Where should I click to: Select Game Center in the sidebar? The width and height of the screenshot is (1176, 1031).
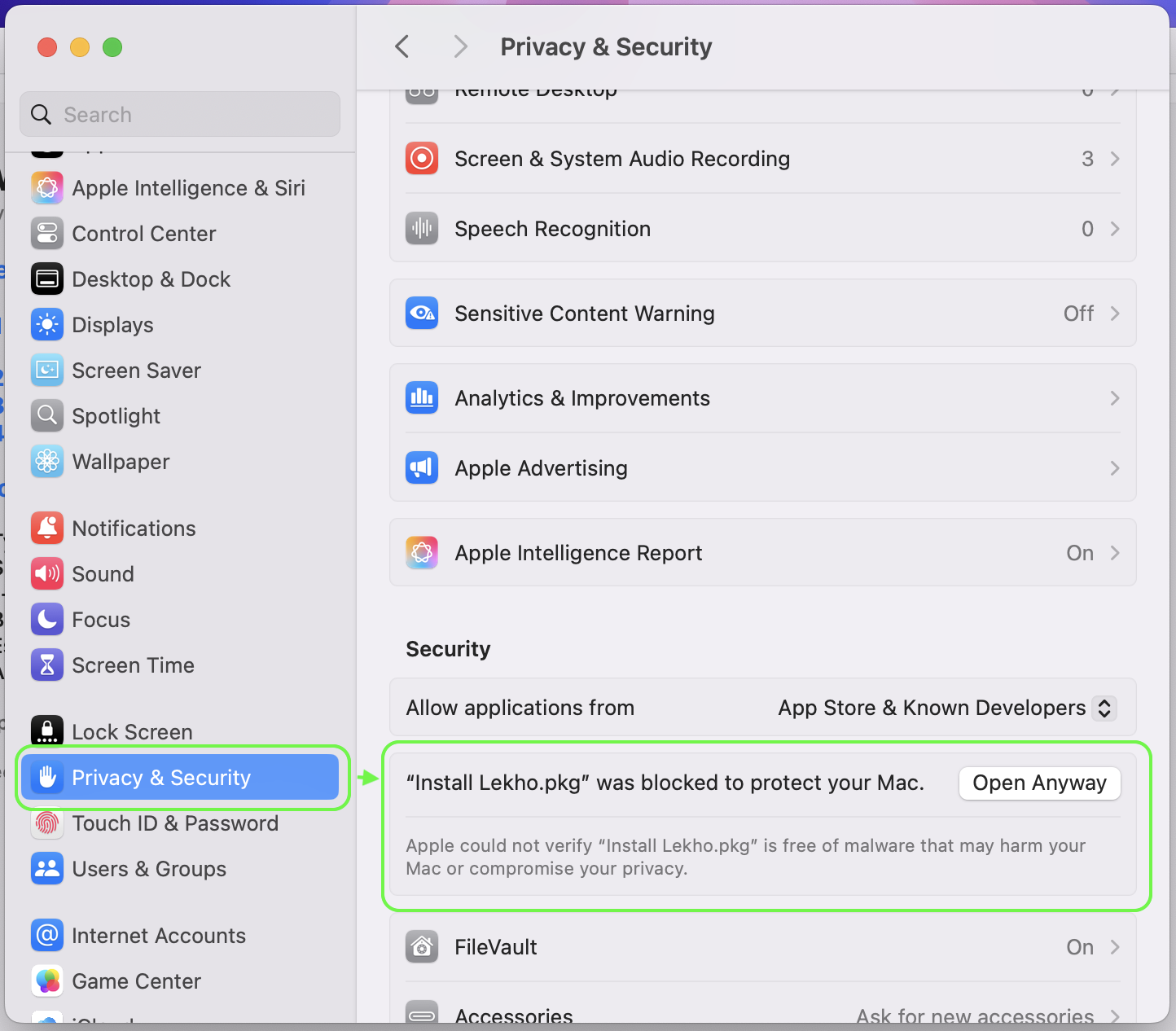click(x=180, y=981)
